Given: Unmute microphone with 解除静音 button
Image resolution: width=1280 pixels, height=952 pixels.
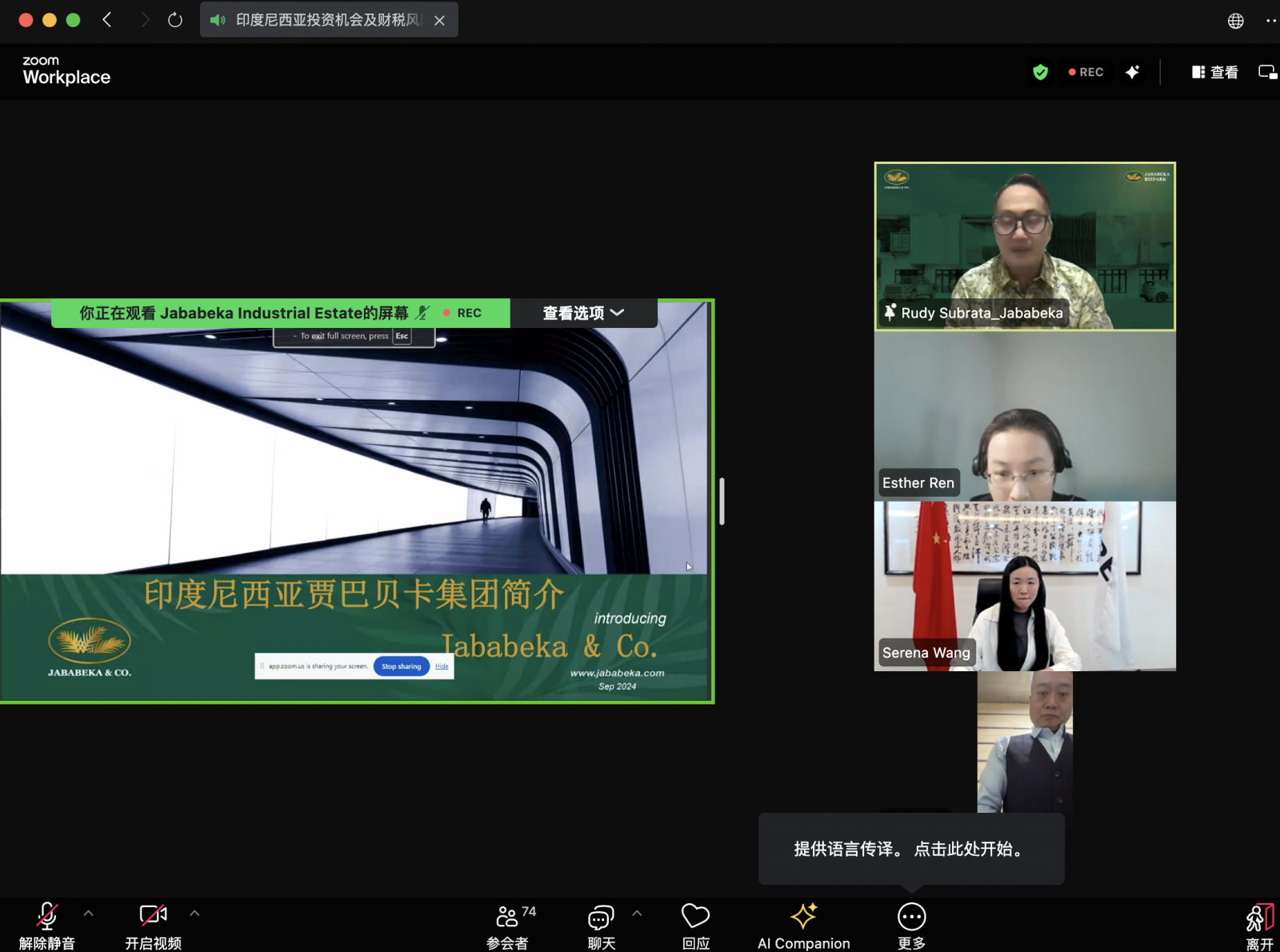Looking at the screenshot, I should (x=47, y=926).
